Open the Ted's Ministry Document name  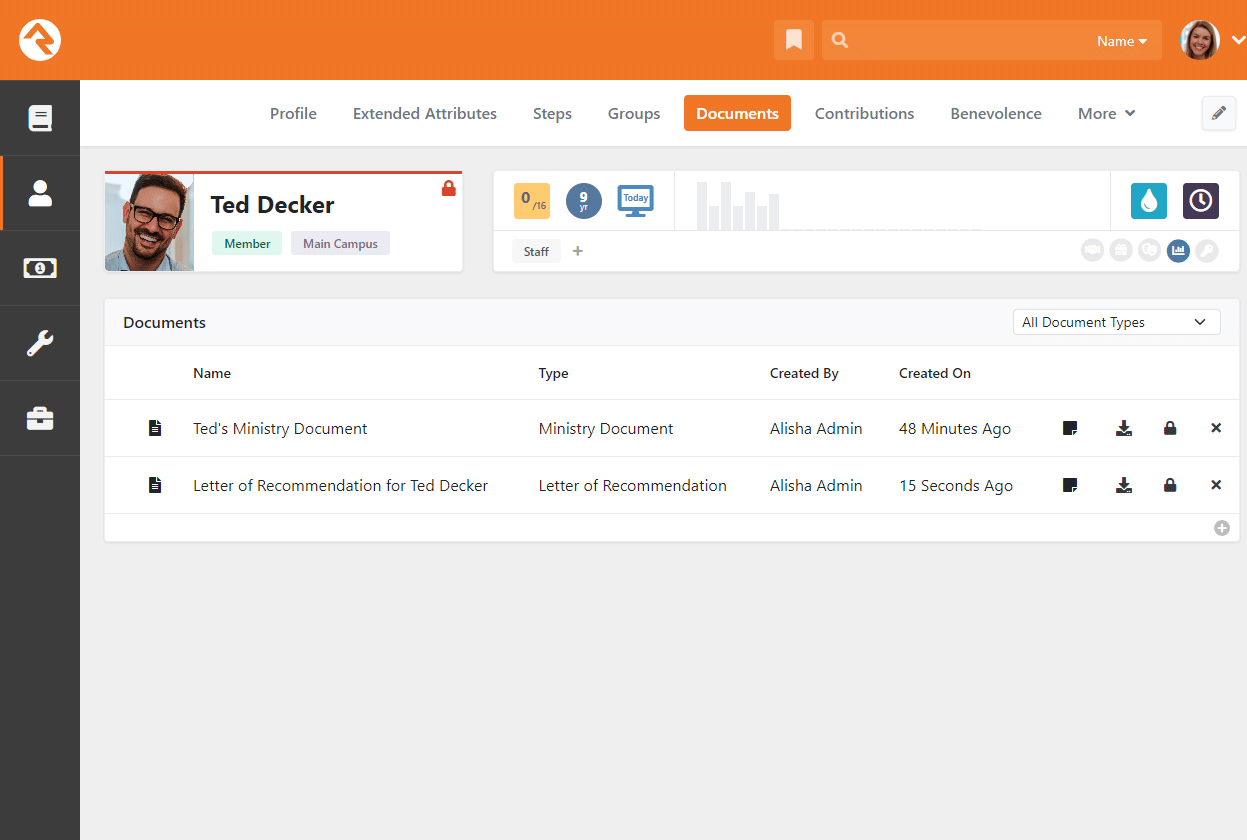pyautogui.click(x=280, y=428)
